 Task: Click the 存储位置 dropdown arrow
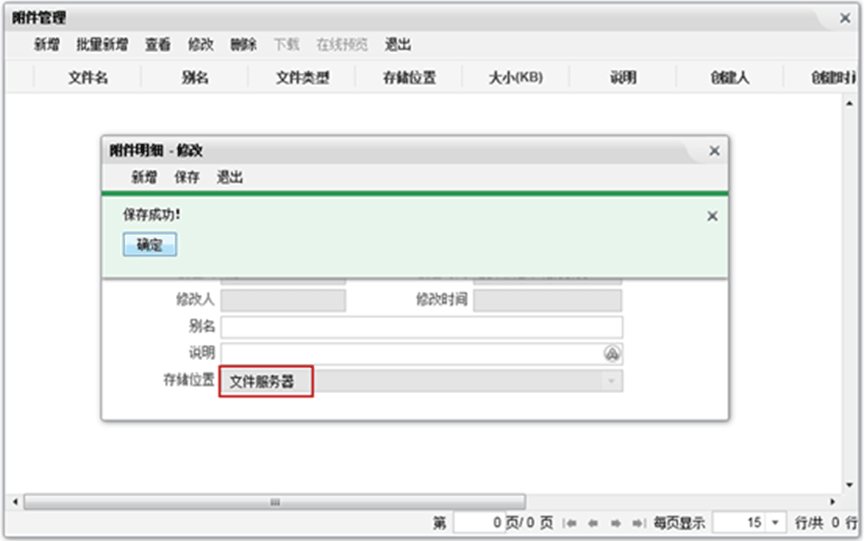tap(611, 381)
